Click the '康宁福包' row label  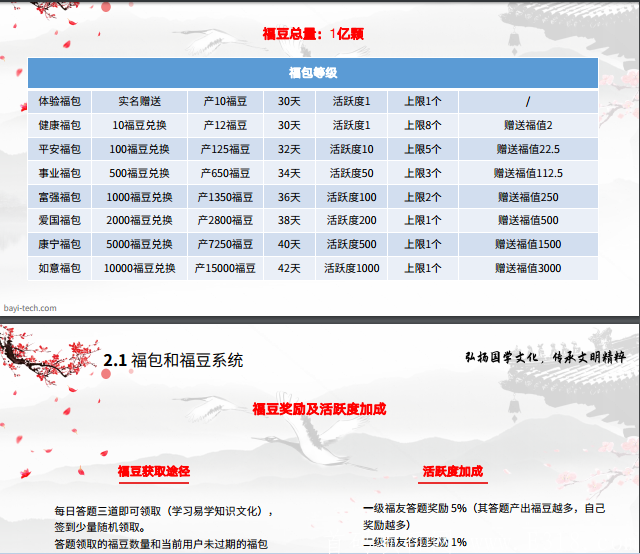60,244
